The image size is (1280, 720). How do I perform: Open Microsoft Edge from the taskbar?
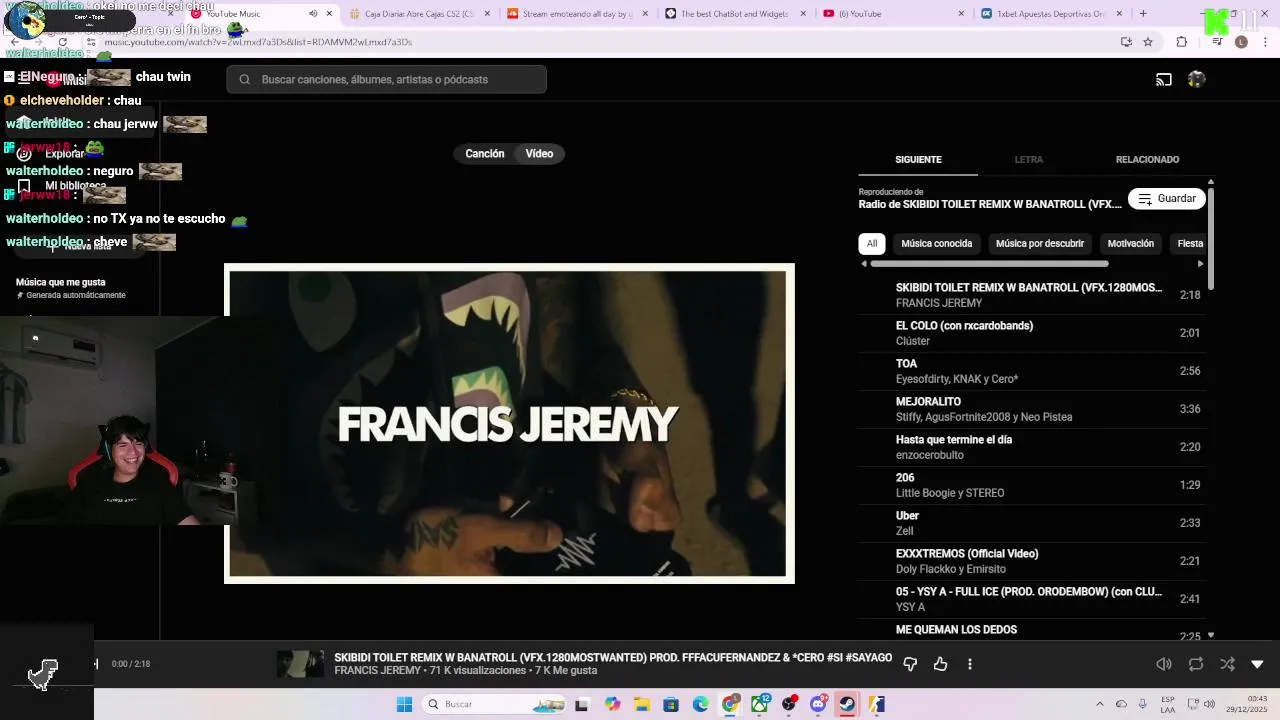click(x=700, y=704)
